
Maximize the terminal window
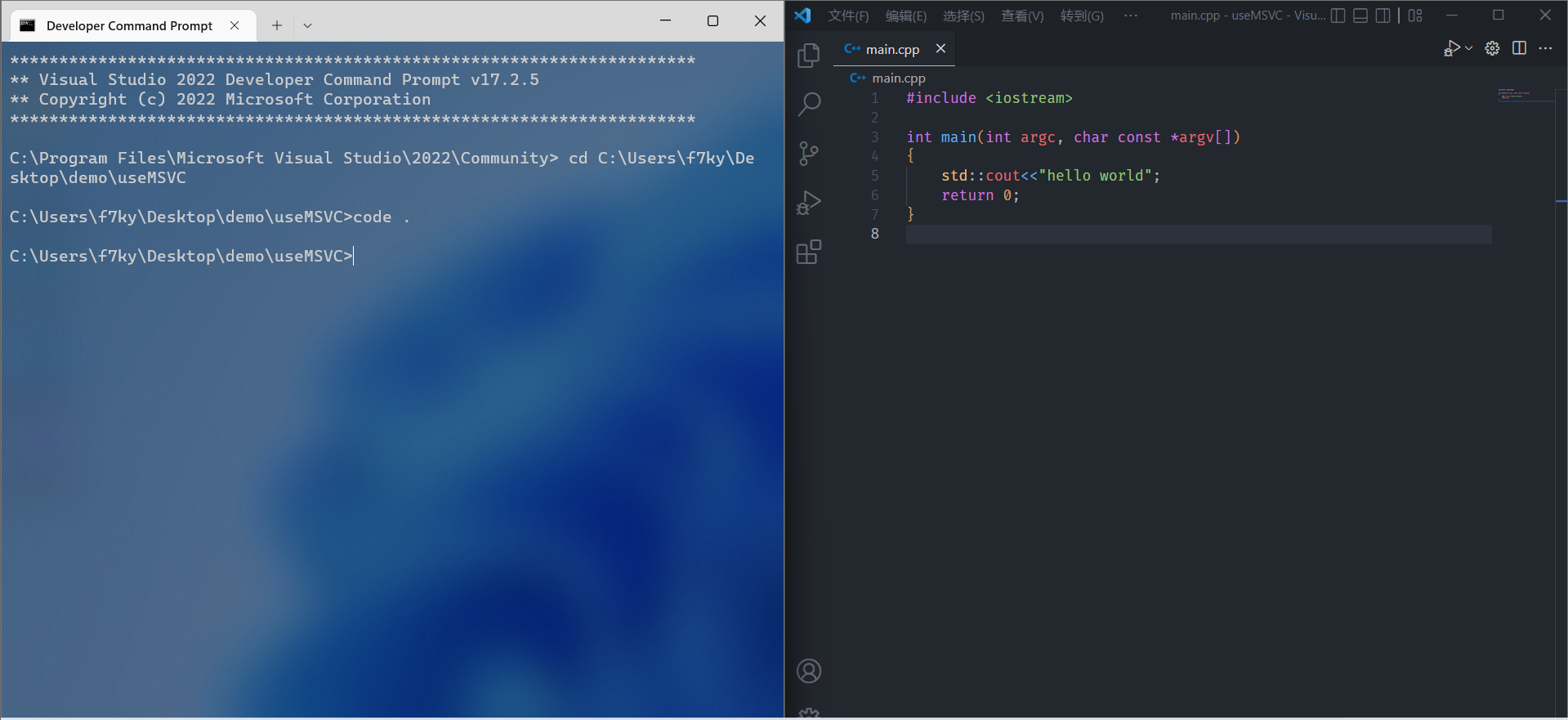point(713,21)
